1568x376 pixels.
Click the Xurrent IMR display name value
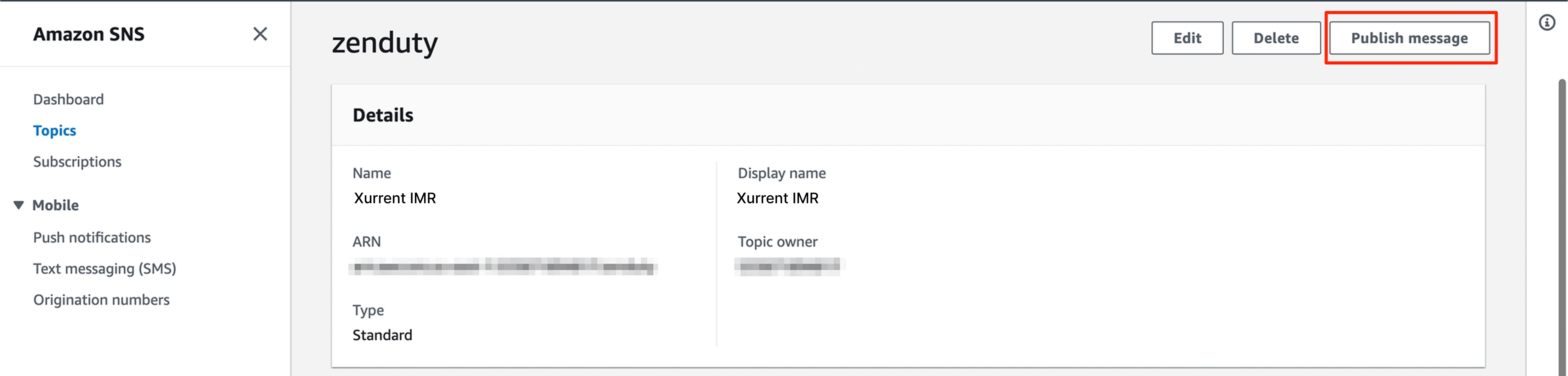coord(777,198)
